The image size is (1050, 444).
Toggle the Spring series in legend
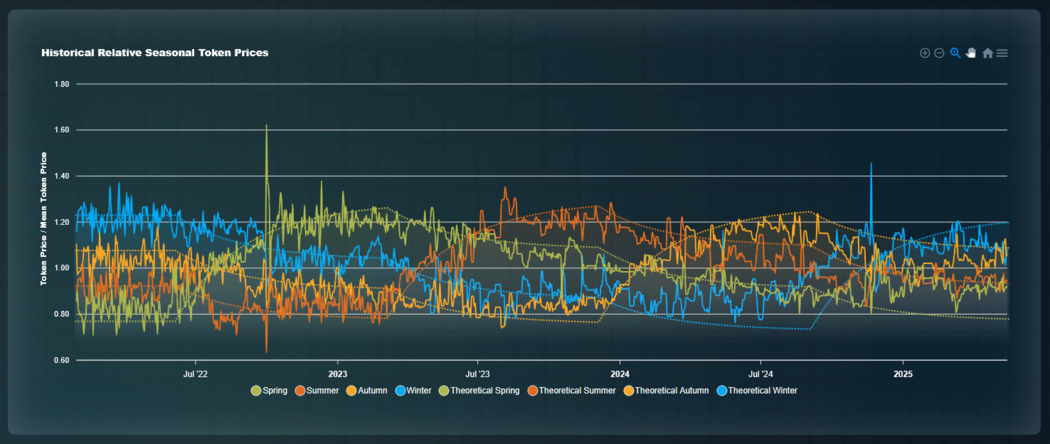275,390
